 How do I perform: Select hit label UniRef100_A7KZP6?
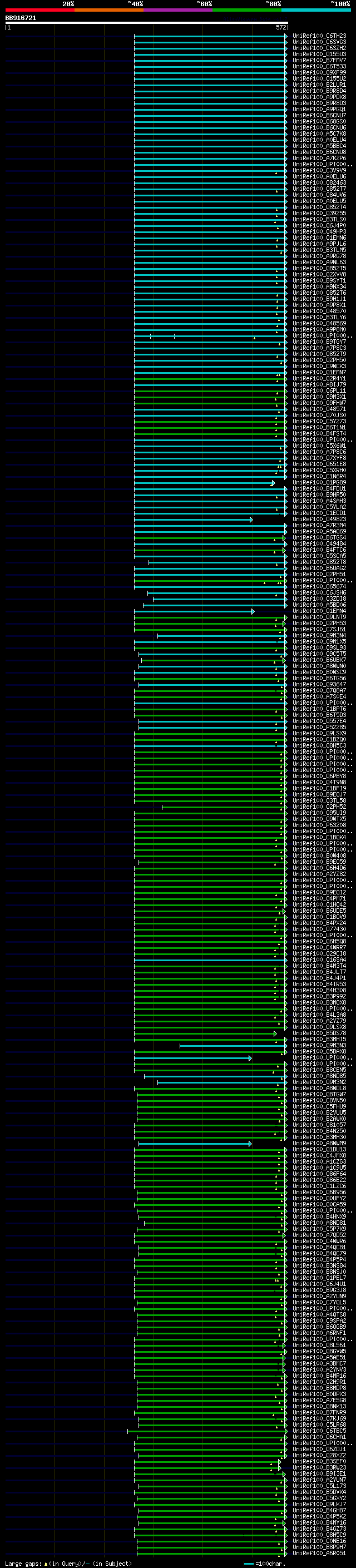click(319, 159)
